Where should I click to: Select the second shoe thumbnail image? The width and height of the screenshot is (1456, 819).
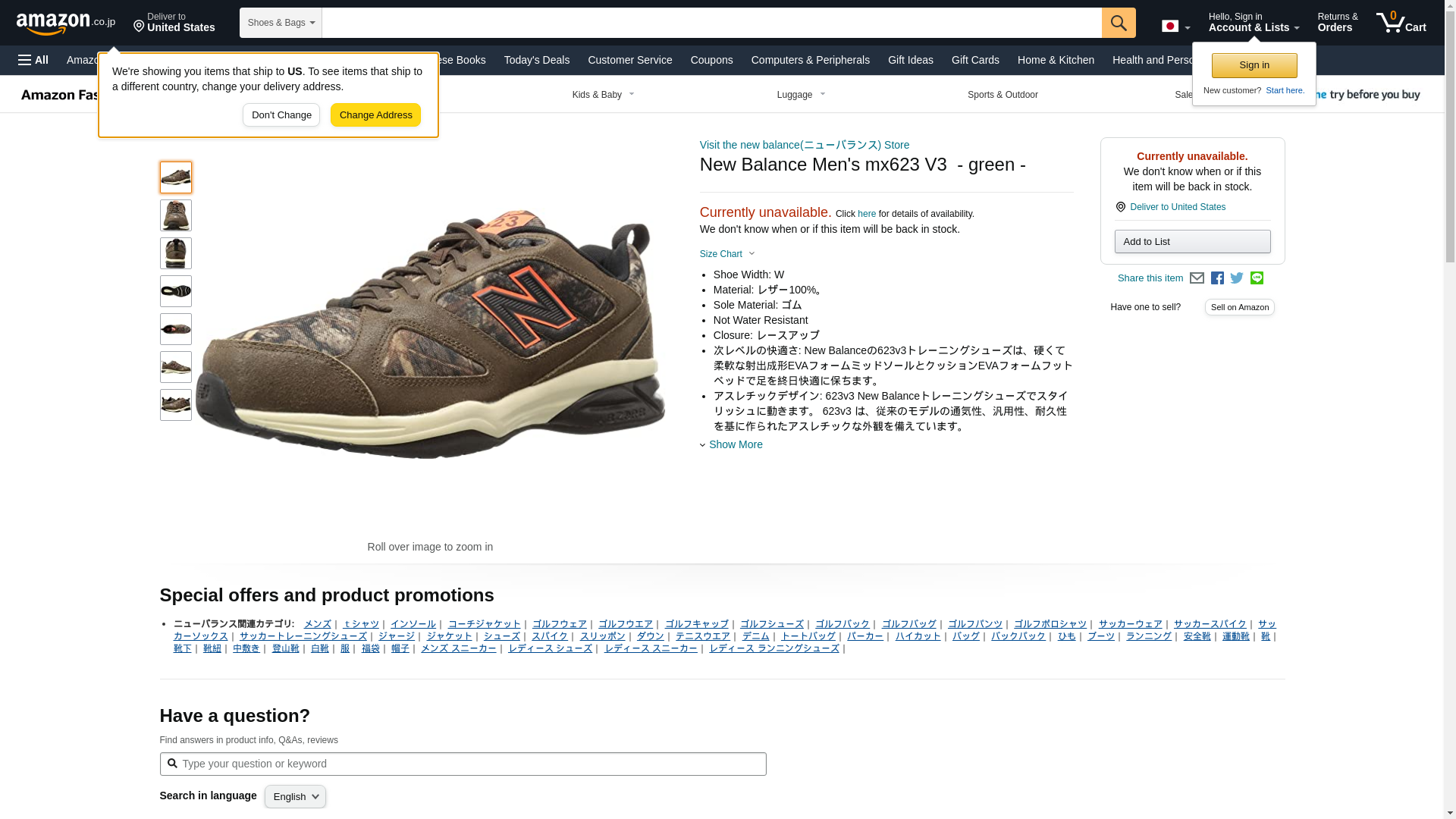point(175,215)
